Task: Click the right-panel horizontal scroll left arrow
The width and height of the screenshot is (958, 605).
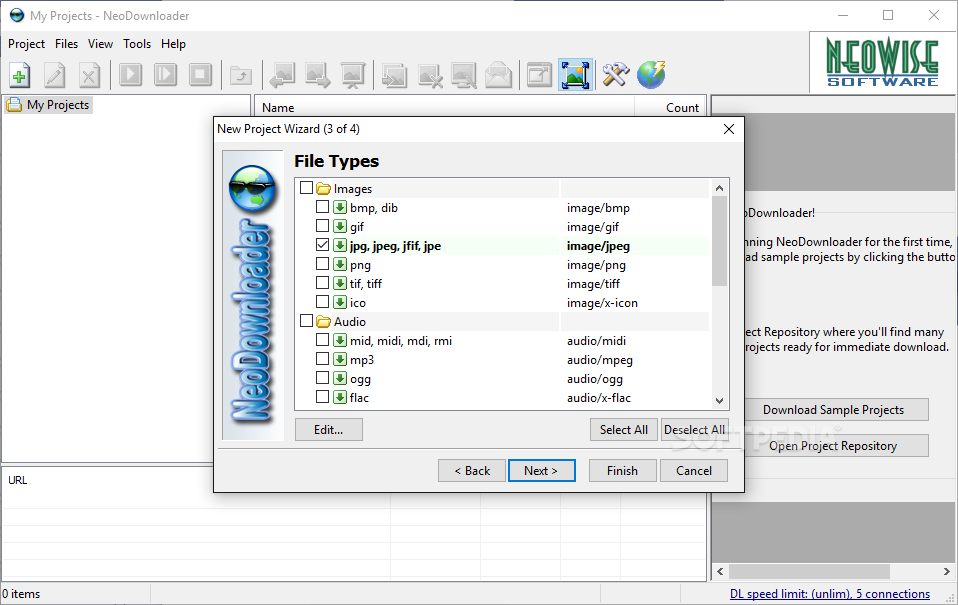Action: pos(720,571)
